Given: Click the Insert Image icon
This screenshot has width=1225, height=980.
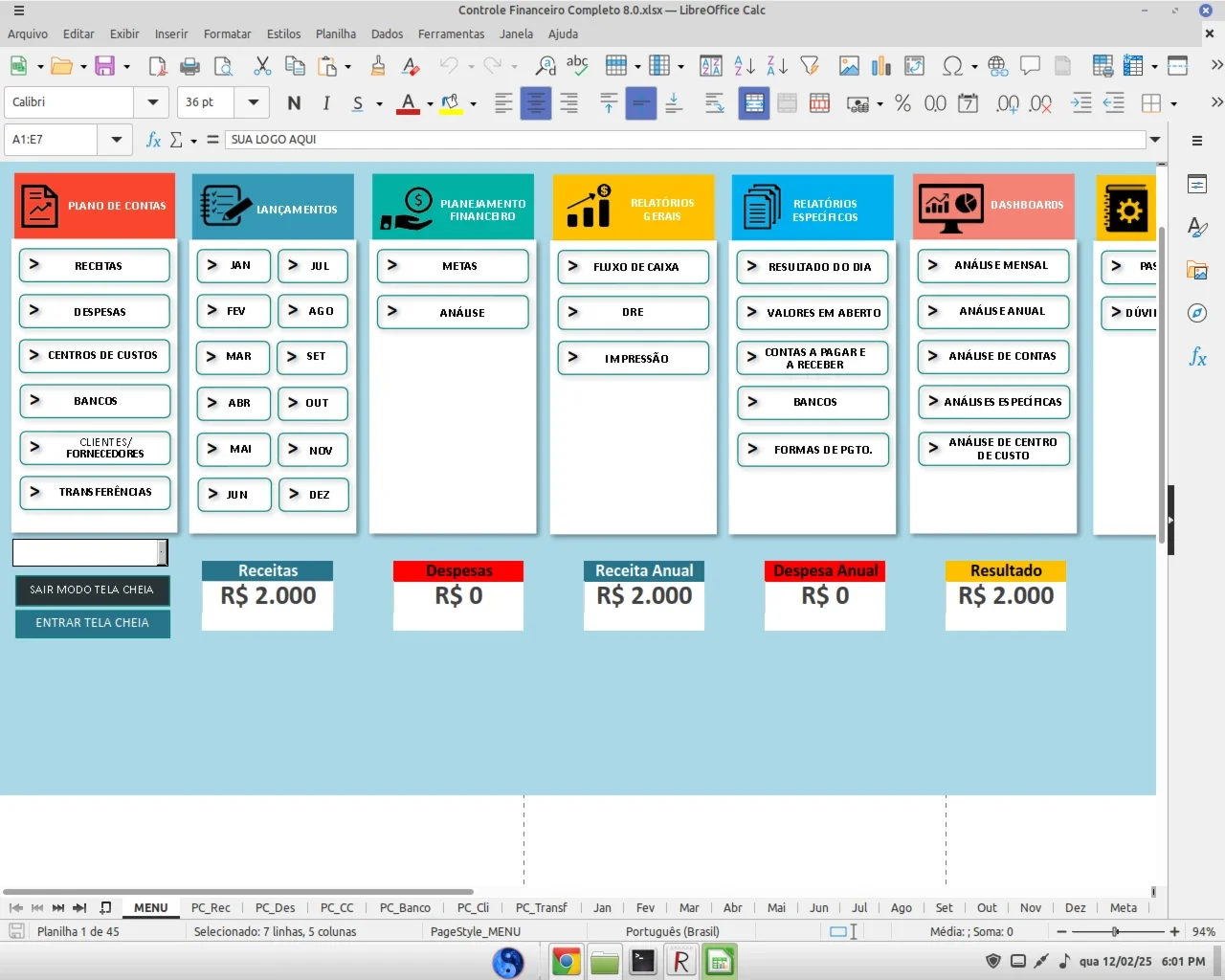Looking at the screenshot, I should pos(849,66).
